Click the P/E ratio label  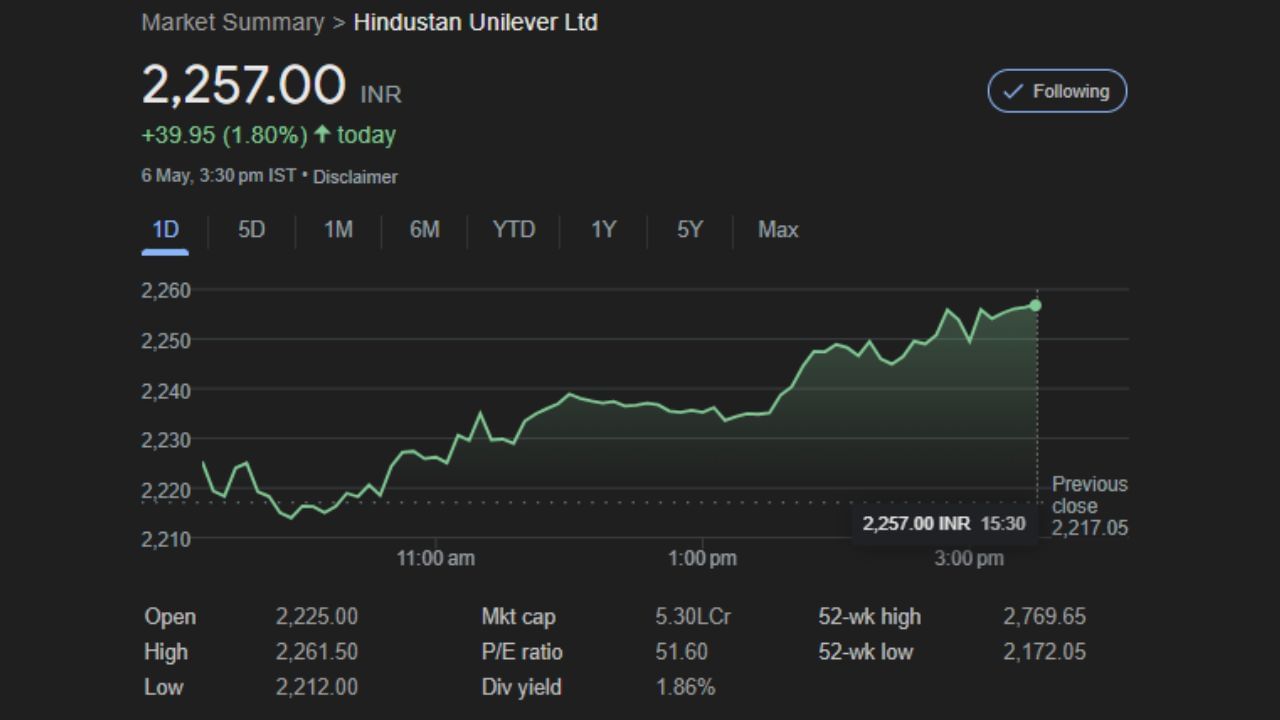pyautogui.click(x=522, y=652)
